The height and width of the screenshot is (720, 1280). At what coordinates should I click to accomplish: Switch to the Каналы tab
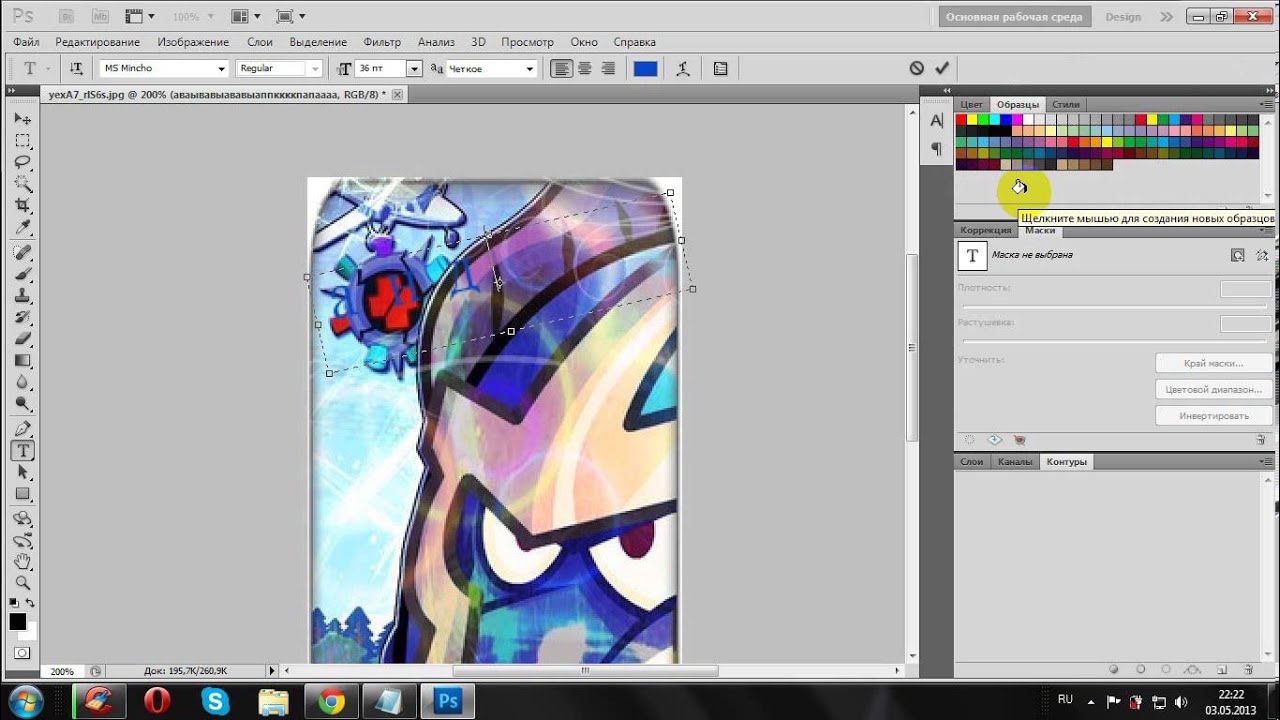click(x=1014, y=462)
